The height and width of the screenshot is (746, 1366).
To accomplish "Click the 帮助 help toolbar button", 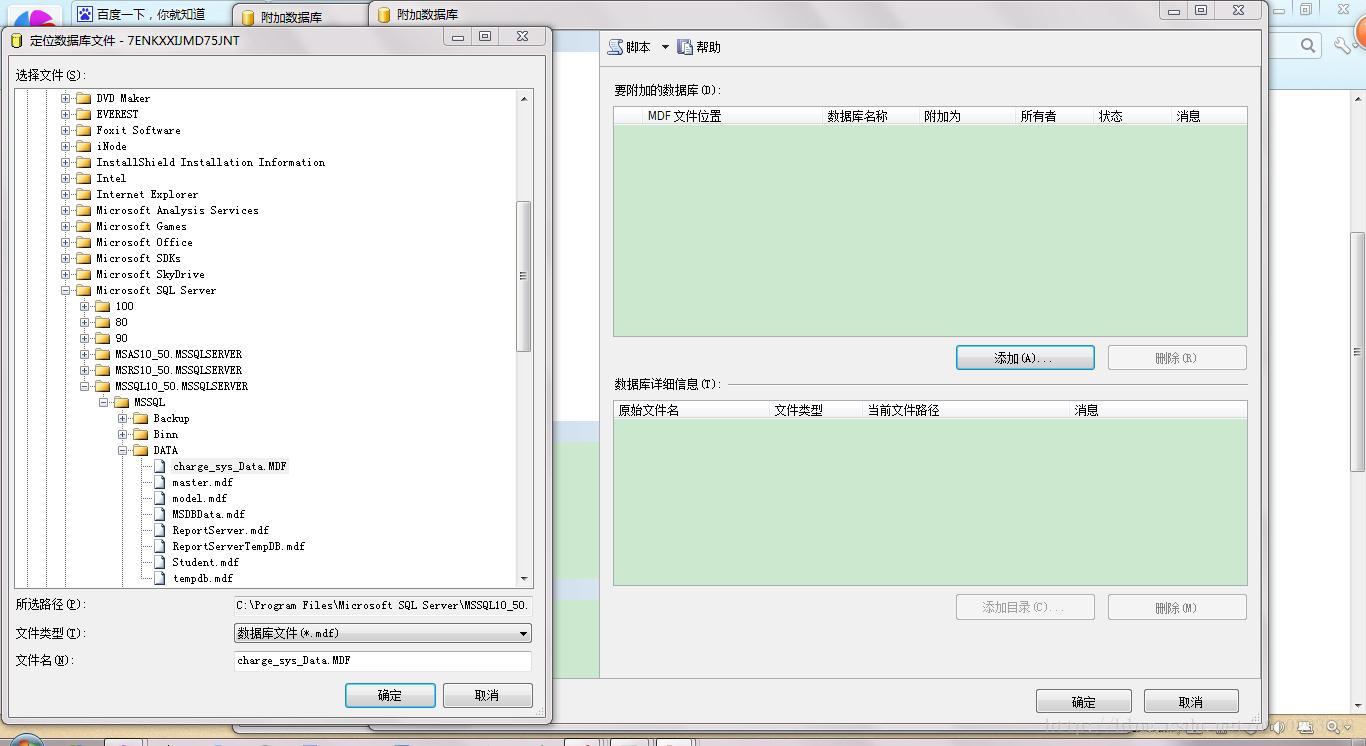I will (699, 47).
